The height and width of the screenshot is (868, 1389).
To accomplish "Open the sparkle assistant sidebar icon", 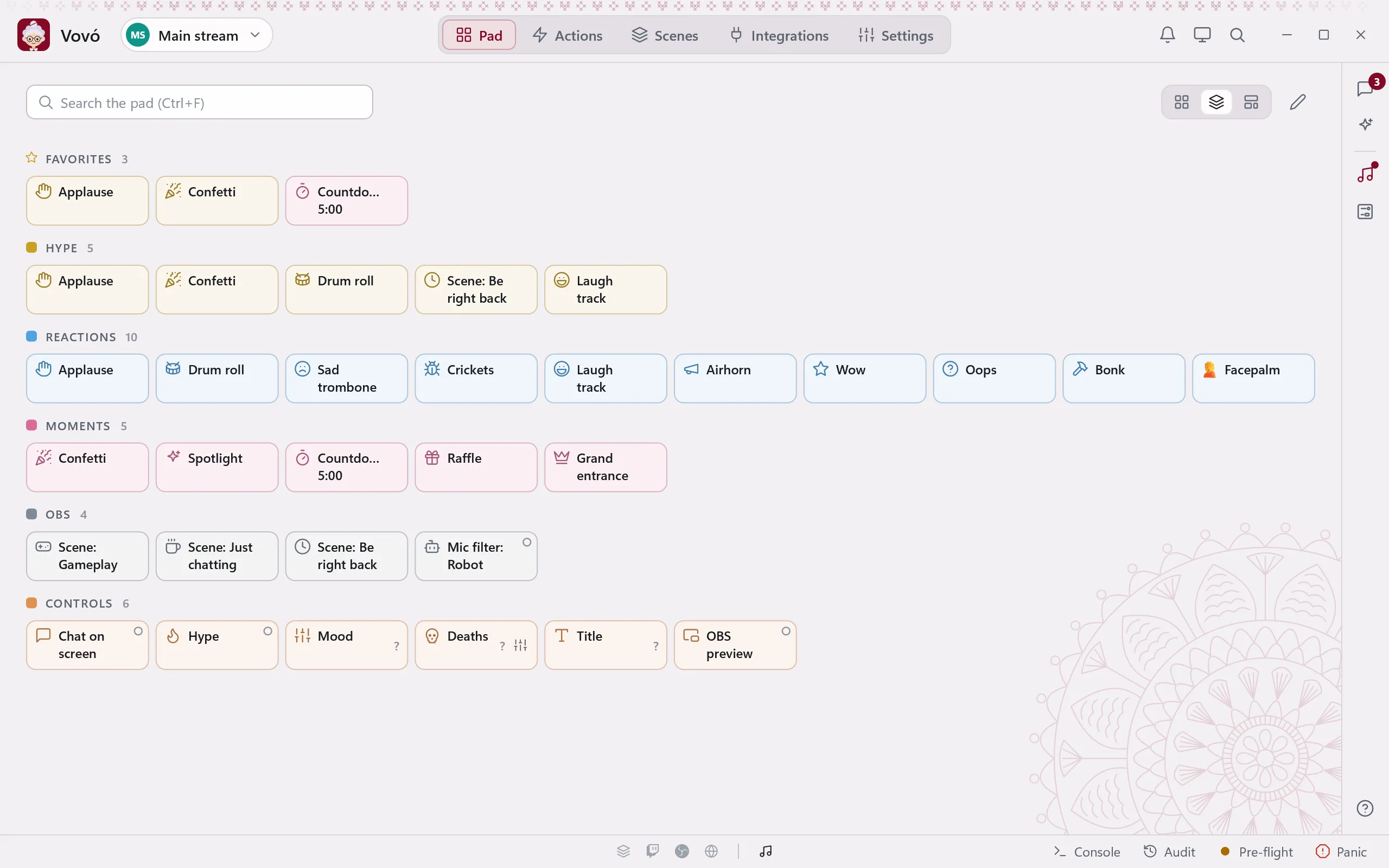I will pos(1366,124).
